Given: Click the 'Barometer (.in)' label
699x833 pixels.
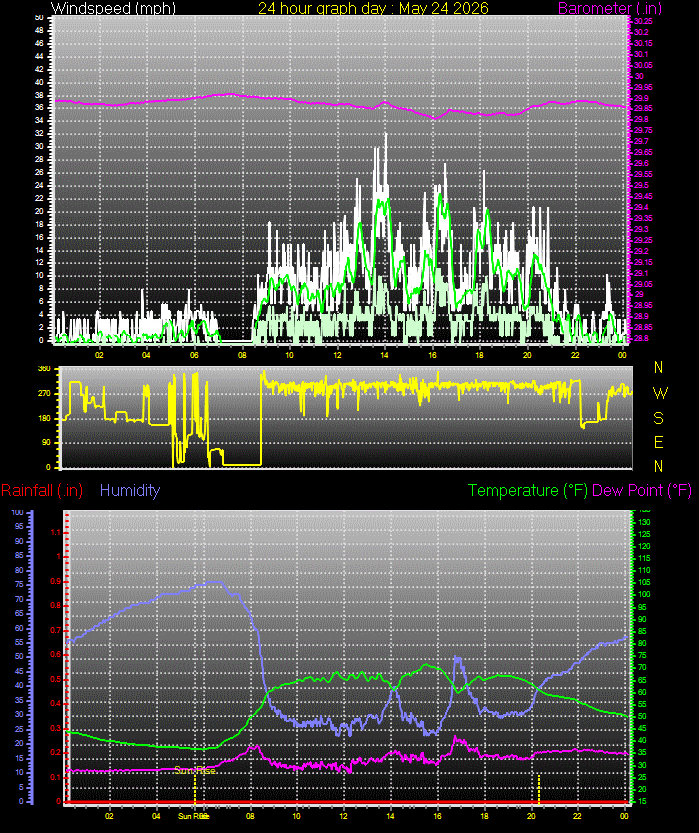Looking at the screenshot, I should pyautogui.click(x=610, y=8).
